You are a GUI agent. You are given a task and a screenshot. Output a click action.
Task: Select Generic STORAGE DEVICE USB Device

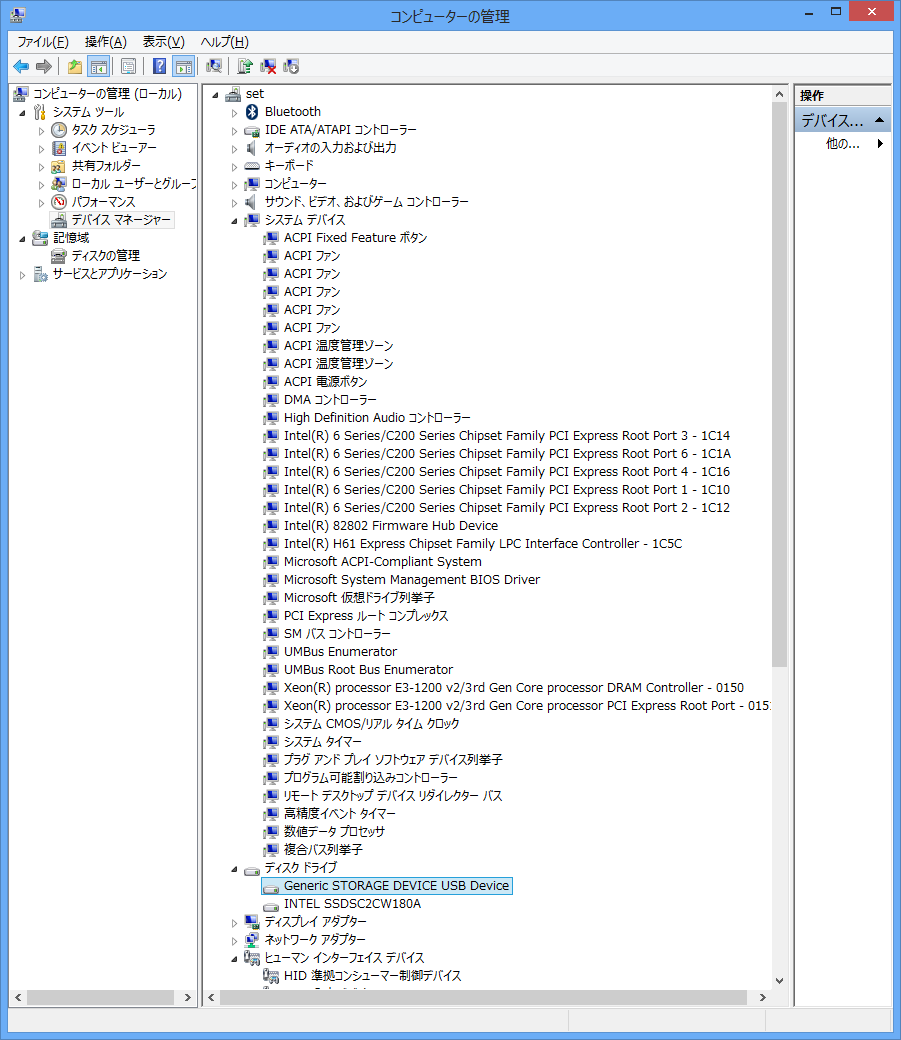396,885
